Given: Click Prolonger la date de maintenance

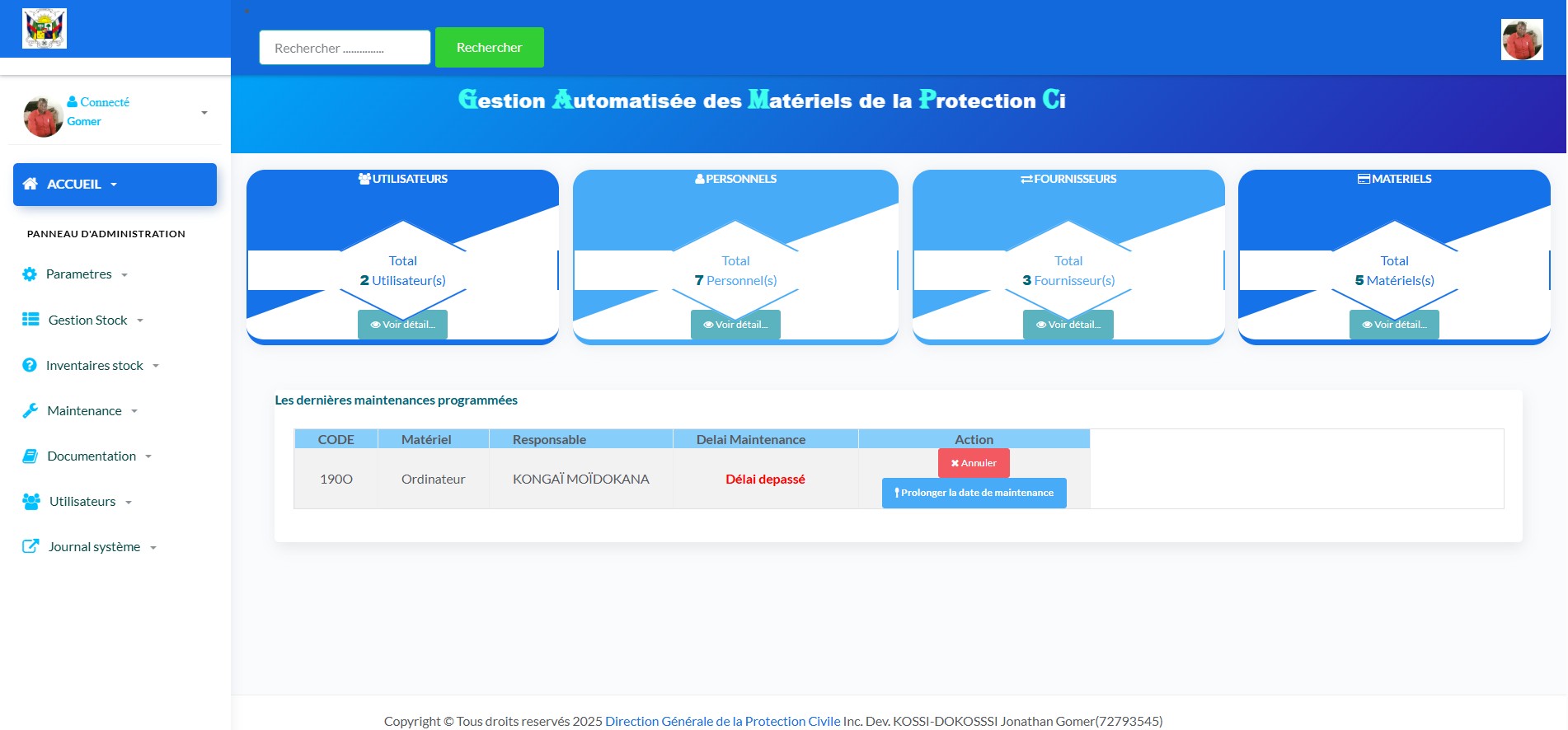Looking at the screenshot, I should coord(974,493).
